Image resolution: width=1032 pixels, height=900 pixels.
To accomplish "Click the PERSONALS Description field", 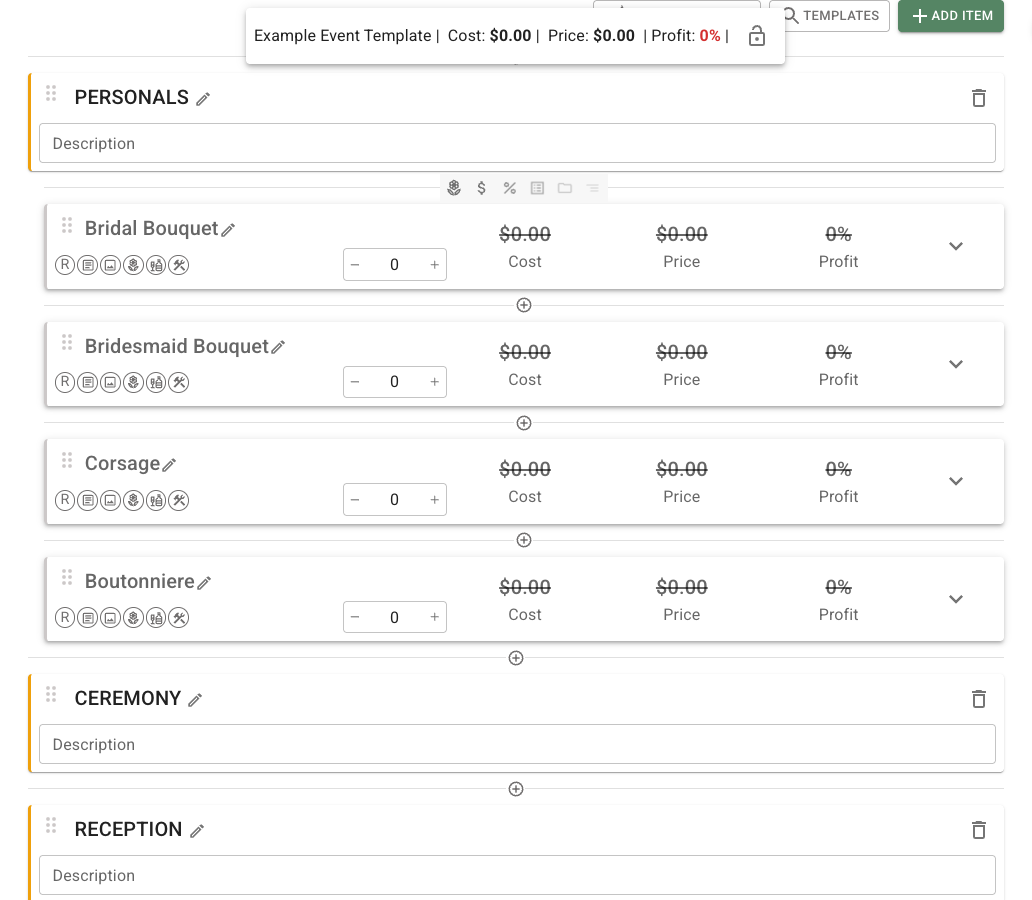I will coord(517,144).
